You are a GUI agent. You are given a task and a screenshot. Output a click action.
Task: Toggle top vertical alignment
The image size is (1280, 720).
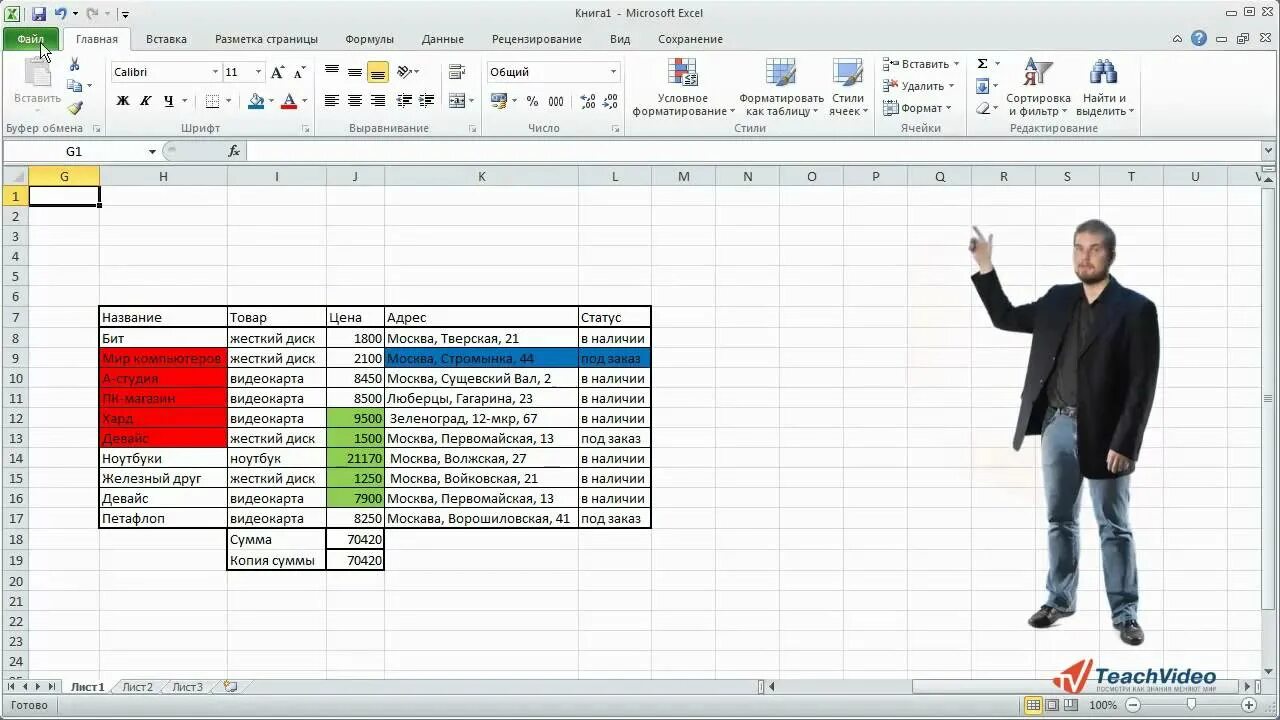[332, 72]
